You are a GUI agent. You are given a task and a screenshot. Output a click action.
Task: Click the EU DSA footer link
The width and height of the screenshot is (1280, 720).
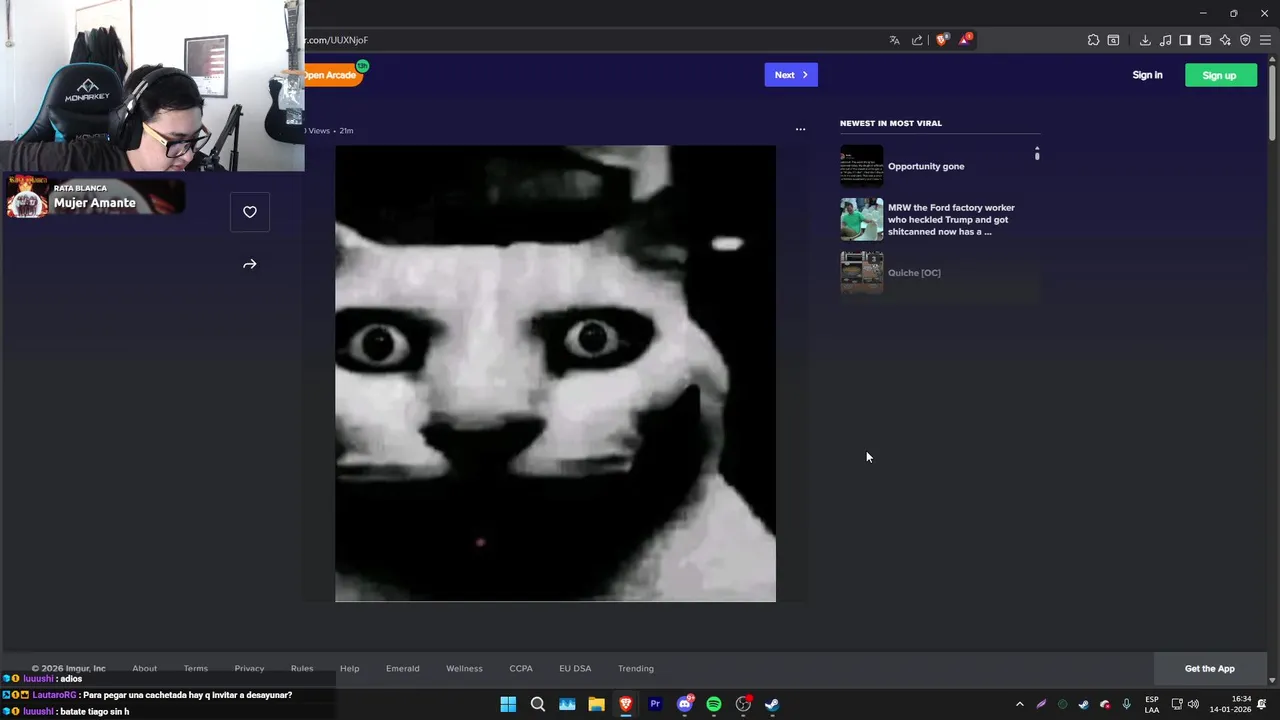coord(575,668)
